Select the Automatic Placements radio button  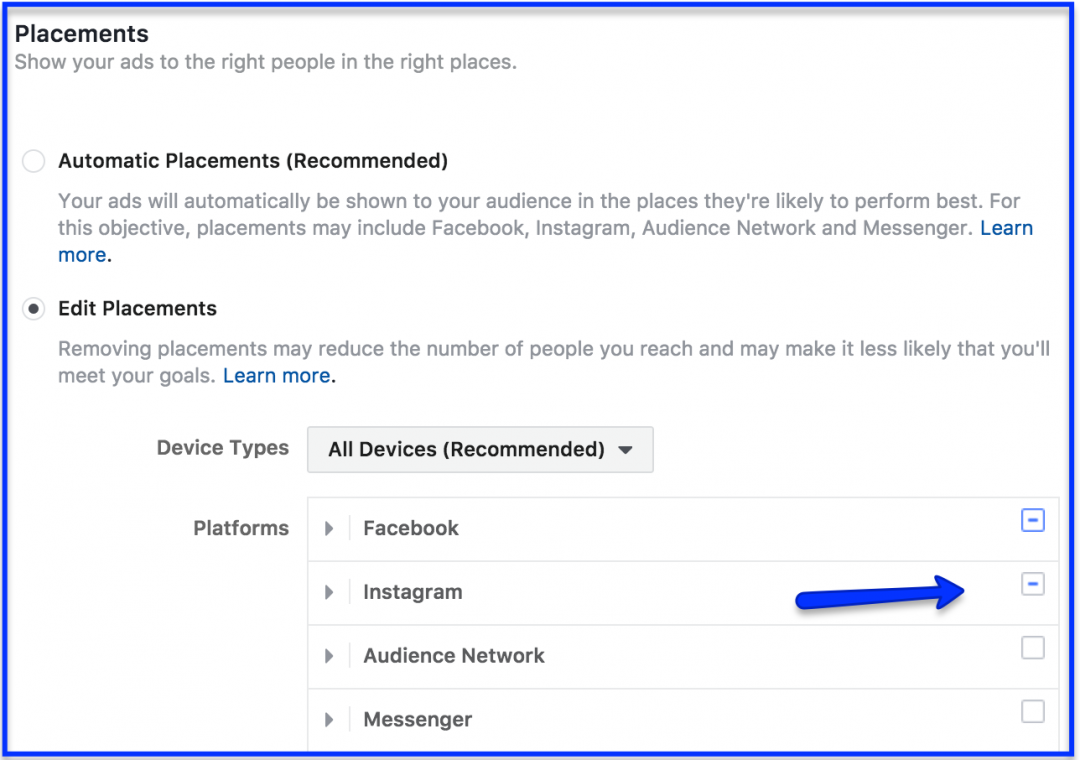click(x=33, y=161)
